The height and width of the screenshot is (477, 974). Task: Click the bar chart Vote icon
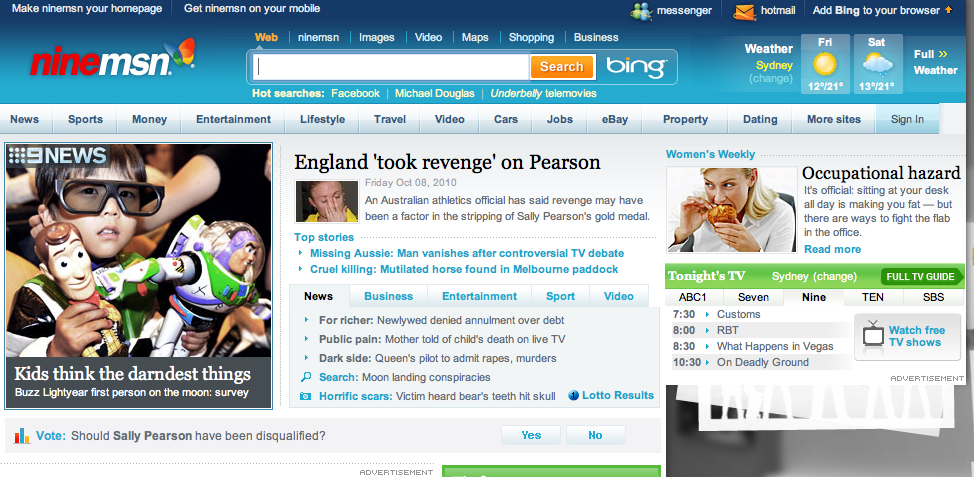point(22,435)
